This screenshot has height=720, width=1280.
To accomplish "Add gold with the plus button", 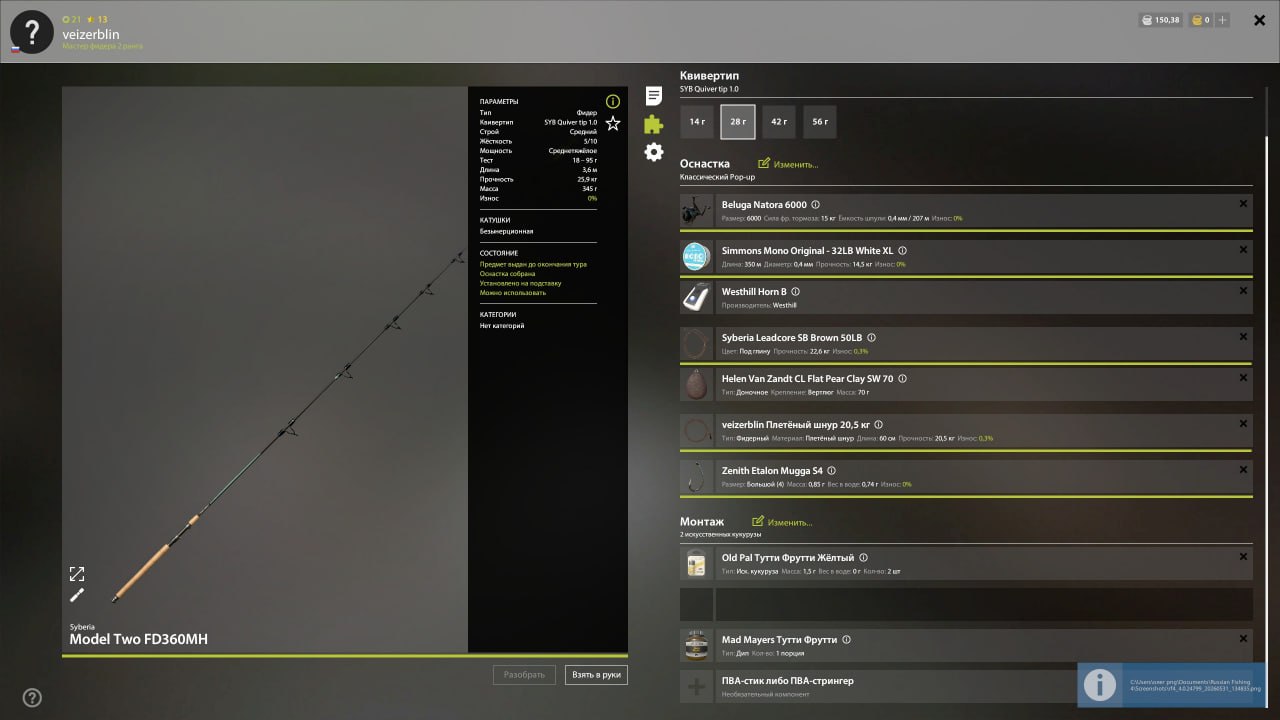I will coord(1222,20).
